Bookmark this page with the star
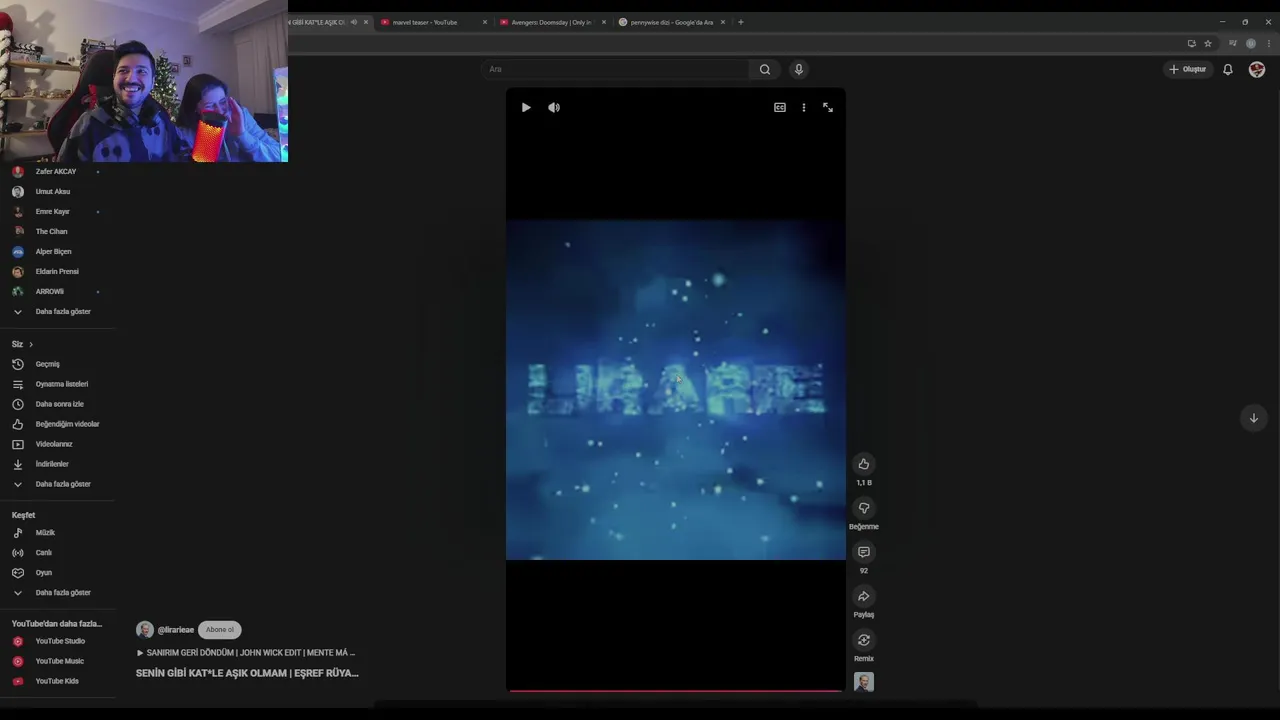1280x720 pixels. coord(1208,43)
